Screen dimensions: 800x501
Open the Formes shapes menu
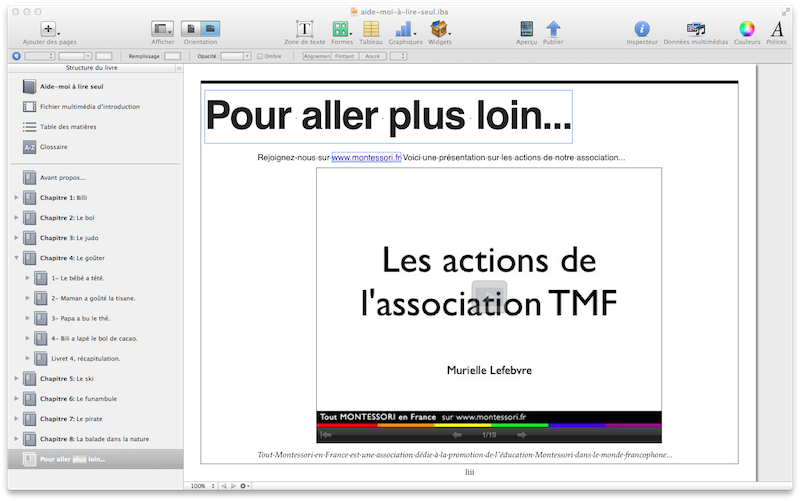[x=341, y=29]
